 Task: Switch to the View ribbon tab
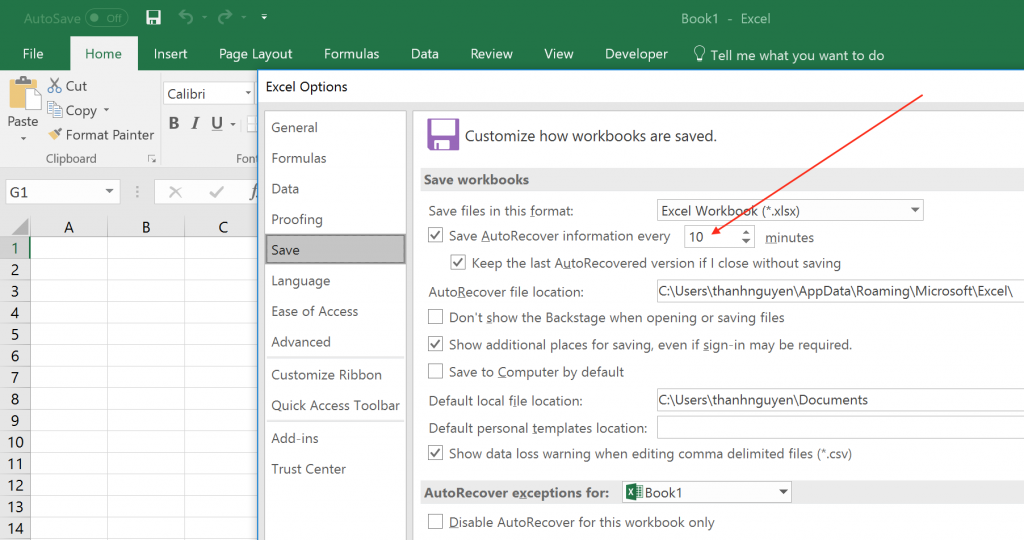coord(558,54)
